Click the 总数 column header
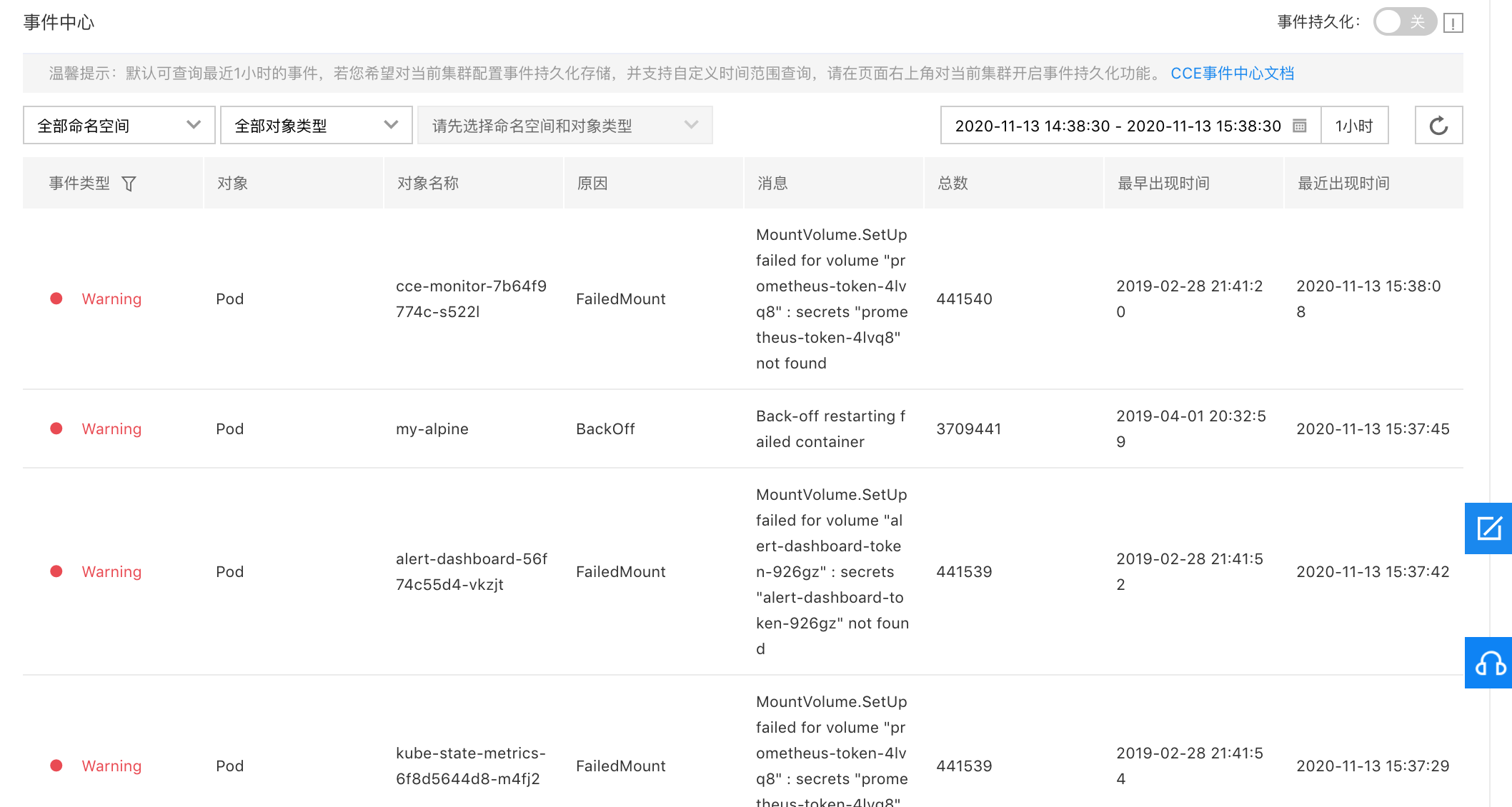The height and width of the screenshot is (807, 1512). click(x=953, y=184)
